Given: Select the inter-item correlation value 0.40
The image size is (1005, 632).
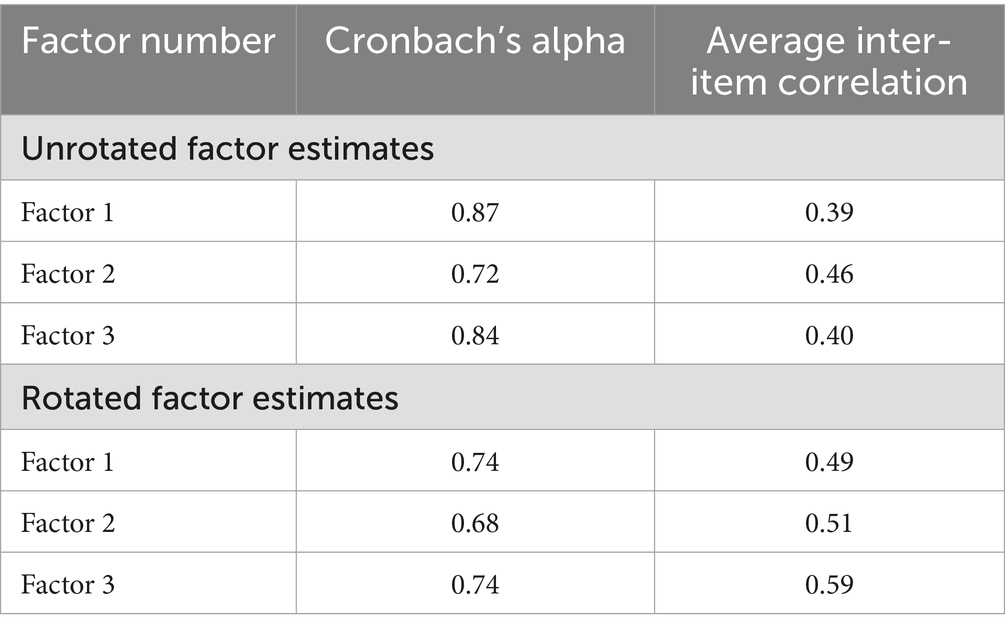Looking at the screenshot, I should click(x=829, y=335).
